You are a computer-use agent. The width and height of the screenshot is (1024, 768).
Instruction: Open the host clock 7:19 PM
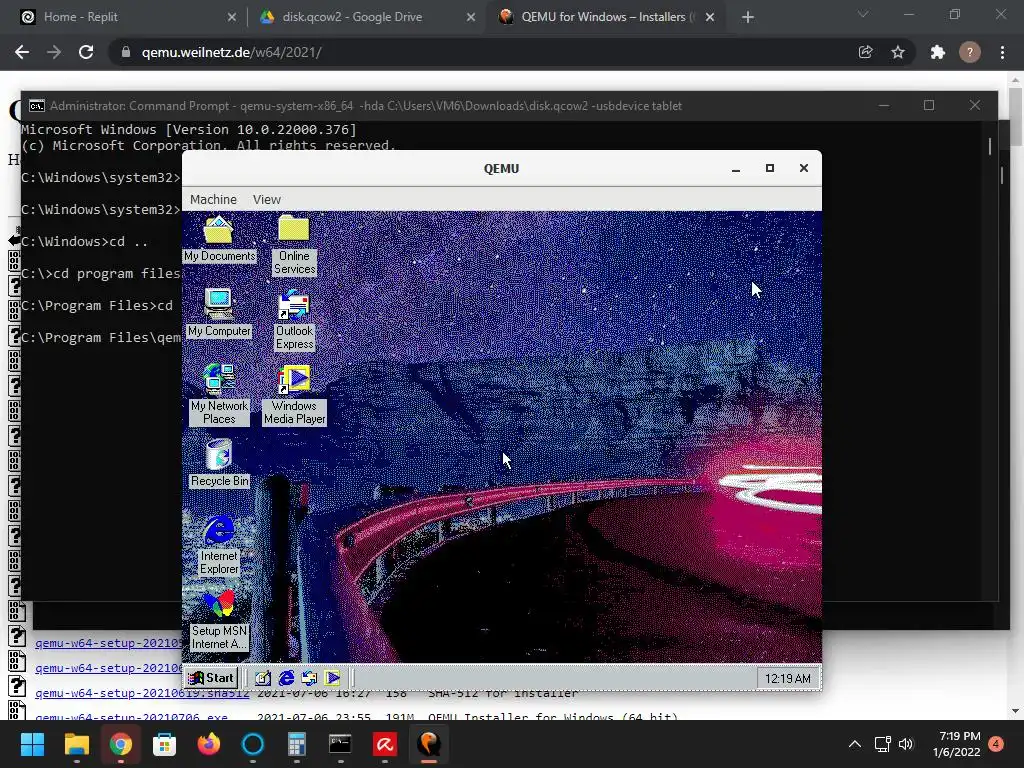click(x=957, y=744)
